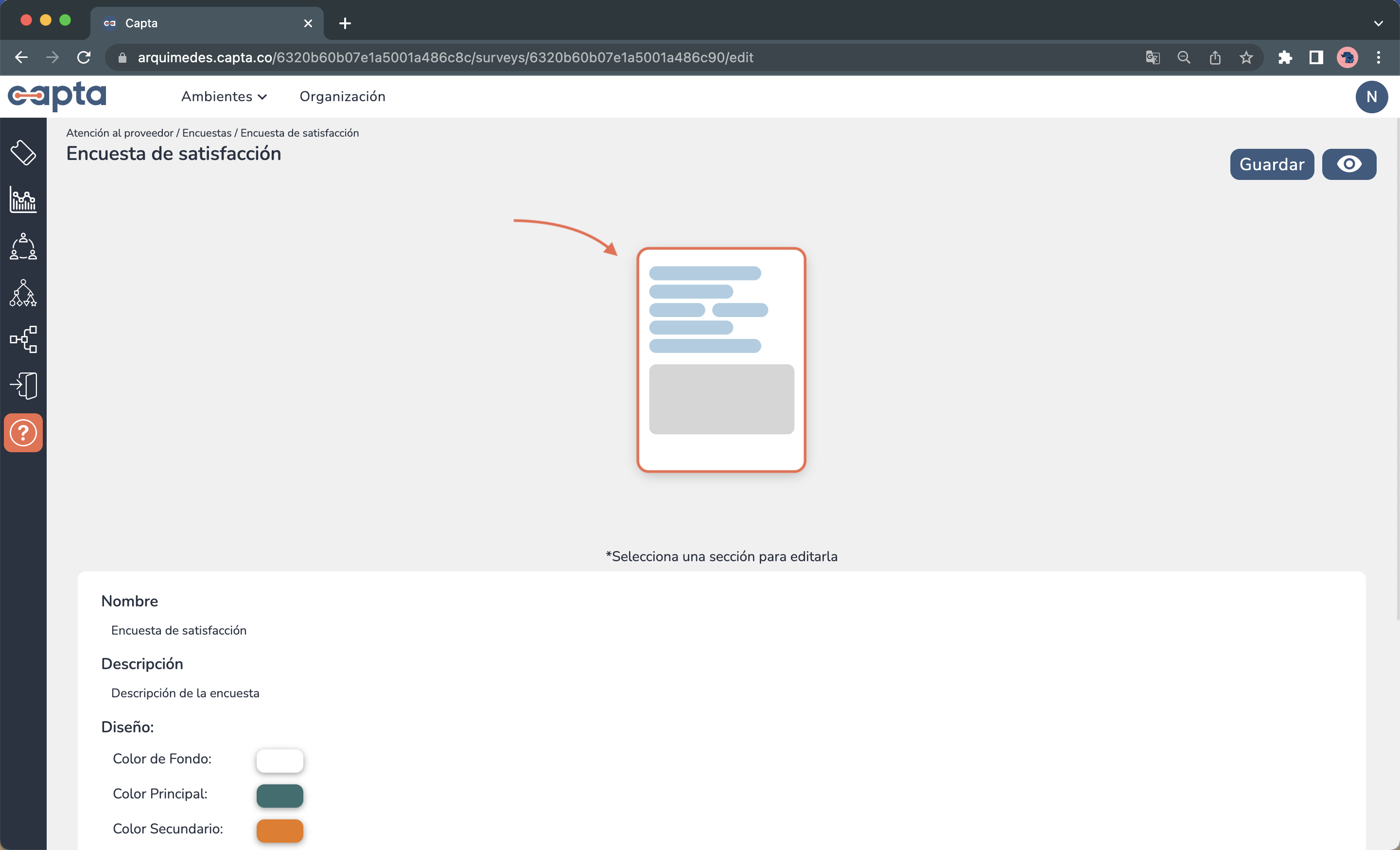This screenshot has height=850, width=1400.
Task: Bookmark this page with the star icon
Action: (x=1246, y=57)
